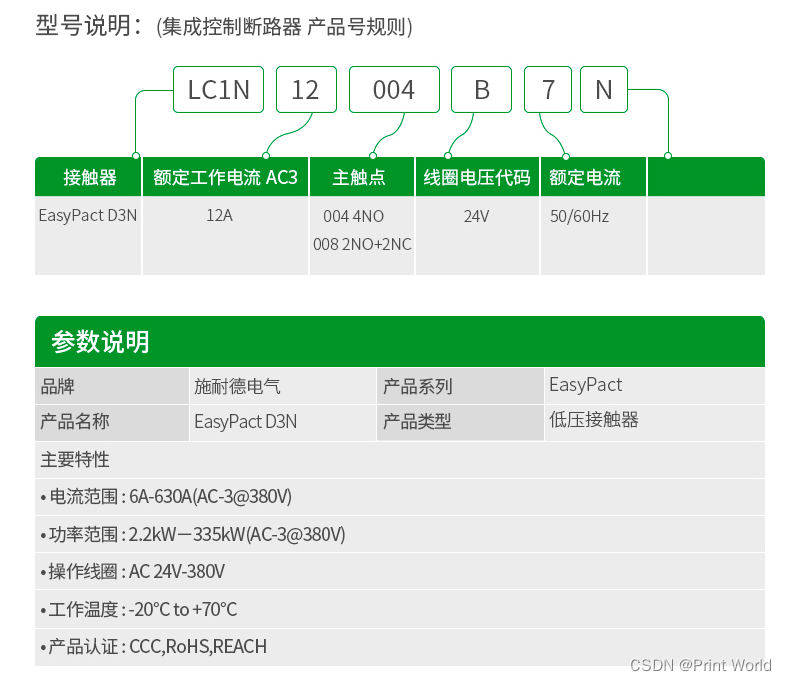
Task: Click the 主触点 column header
Action: point(362,177)
